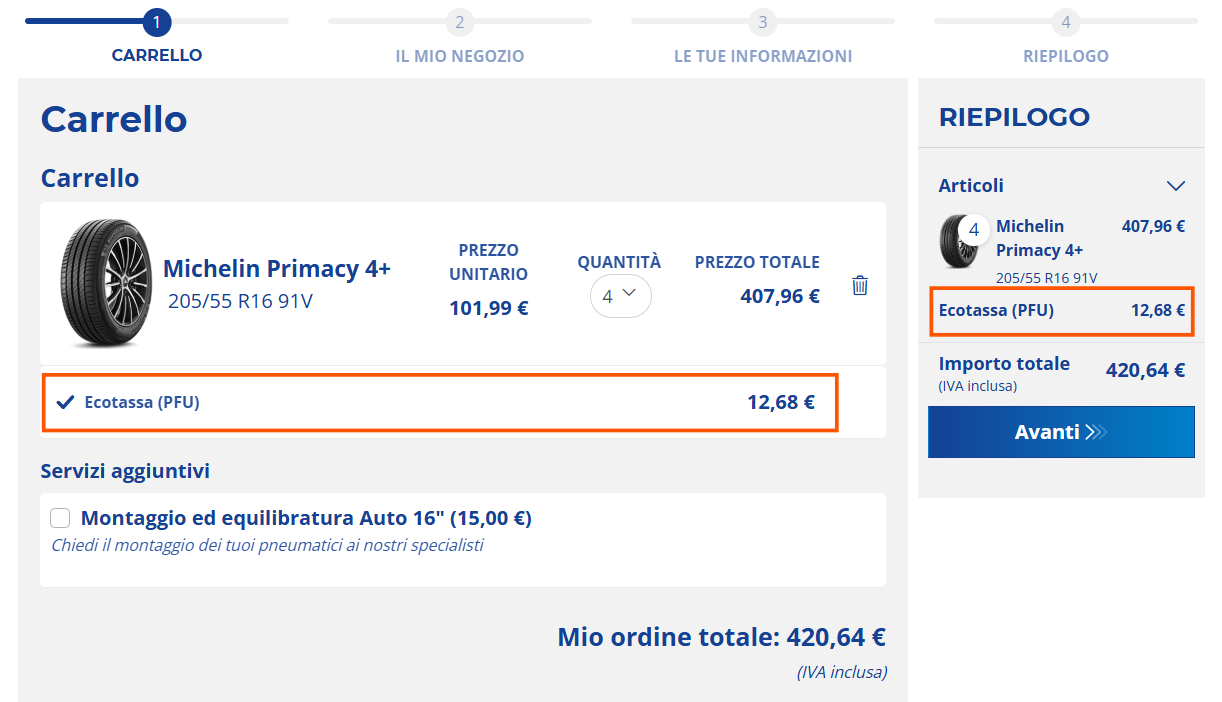Viewport: 1222px width, 702px height.
Task: Go to Riepilogo step label
Action: click(x=1066, y=56)
